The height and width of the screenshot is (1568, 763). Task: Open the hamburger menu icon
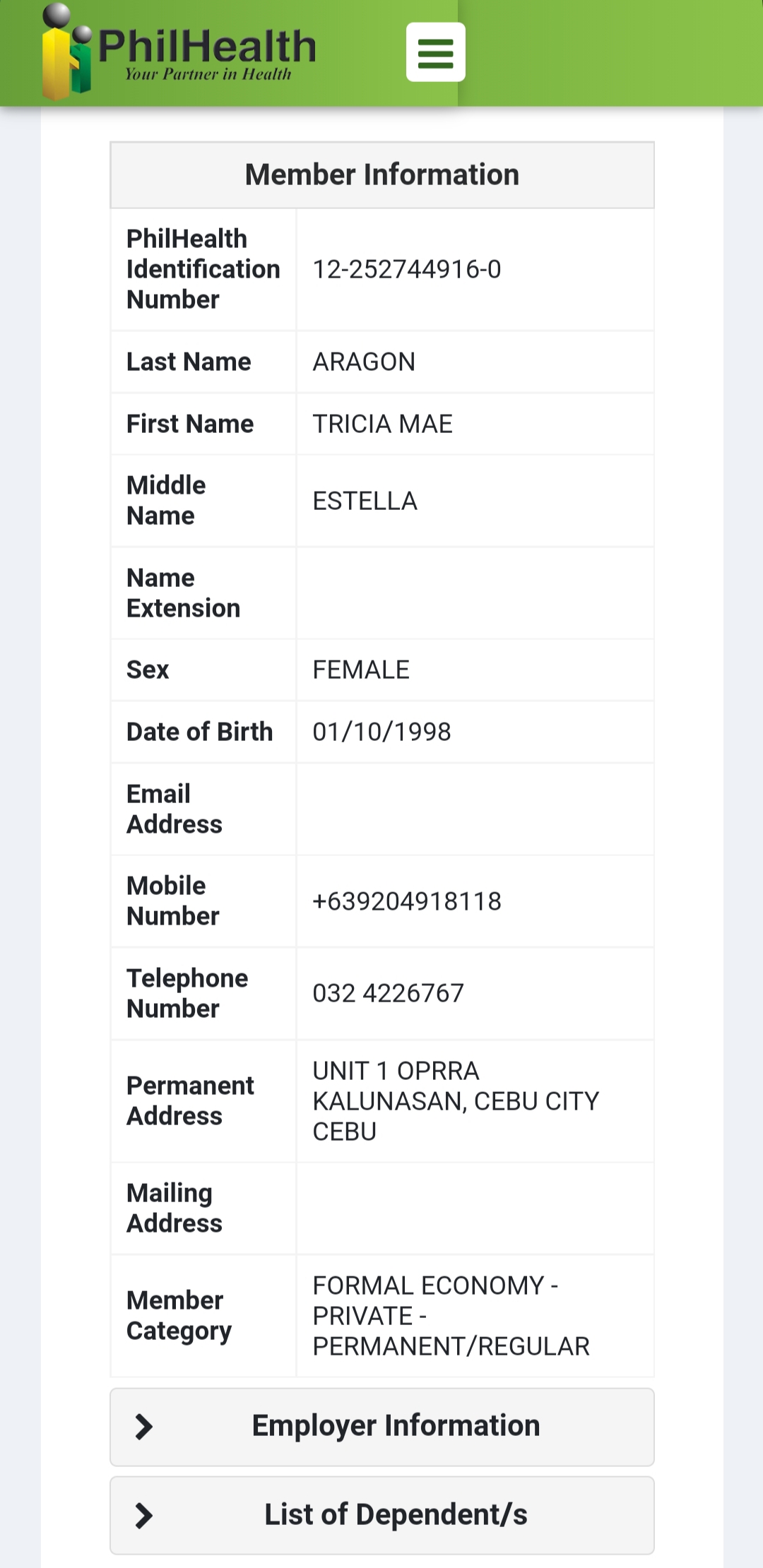point(435,52)
